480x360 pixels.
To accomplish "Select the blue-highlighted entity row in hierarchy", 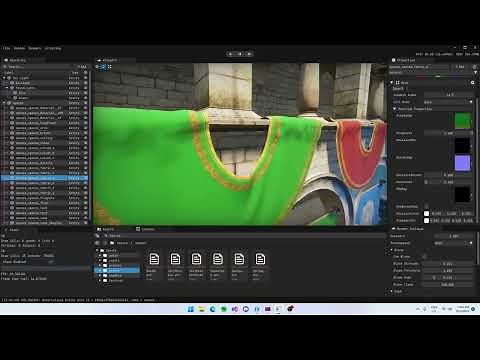I will (44, 178).
